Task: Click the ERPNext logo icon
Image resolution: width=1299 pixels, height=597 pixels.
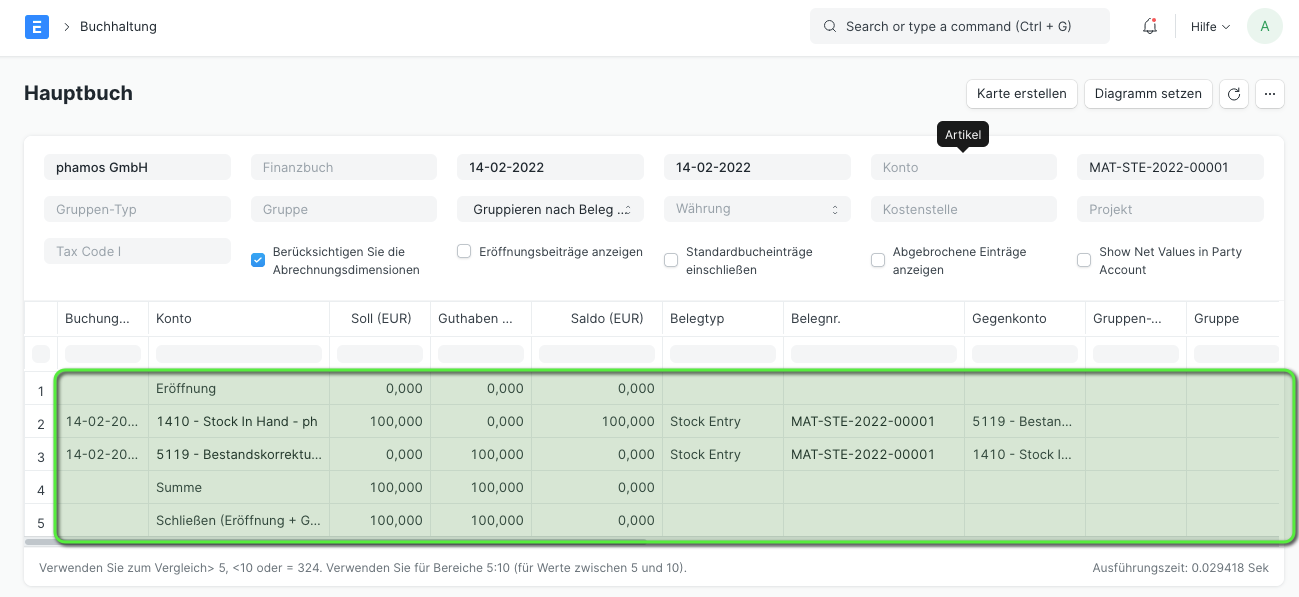Action: pos(36,27)
